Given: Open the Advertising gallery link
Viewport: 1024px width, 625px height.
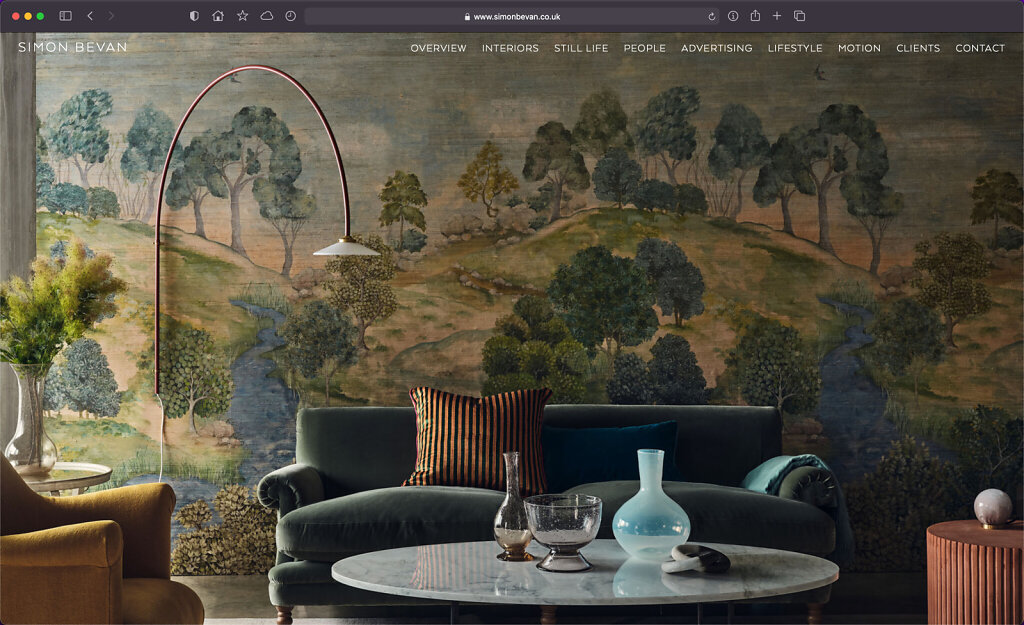Looking at the screenshot, I should (716, 48).
